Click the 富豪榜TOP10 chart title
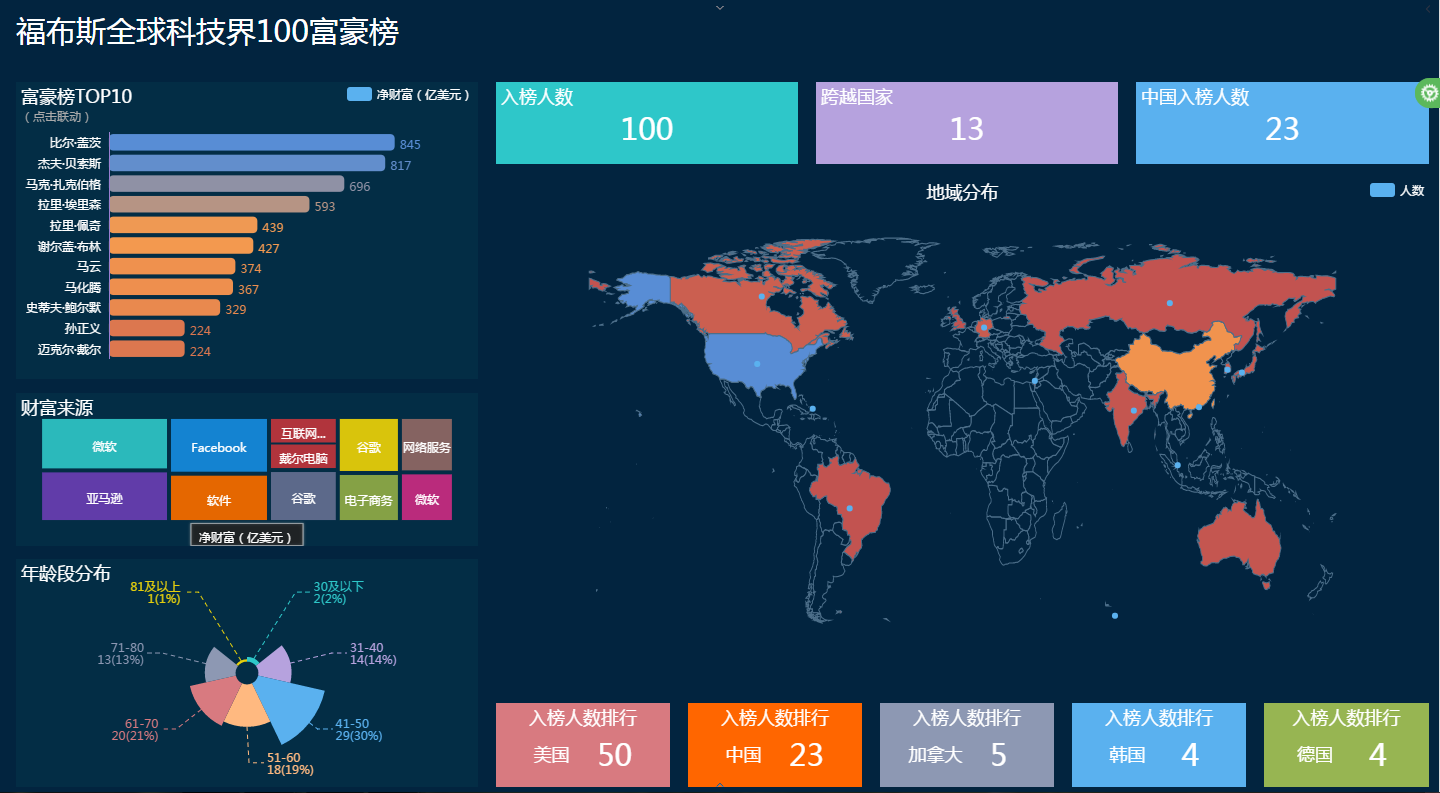 (x=77, y=97)
